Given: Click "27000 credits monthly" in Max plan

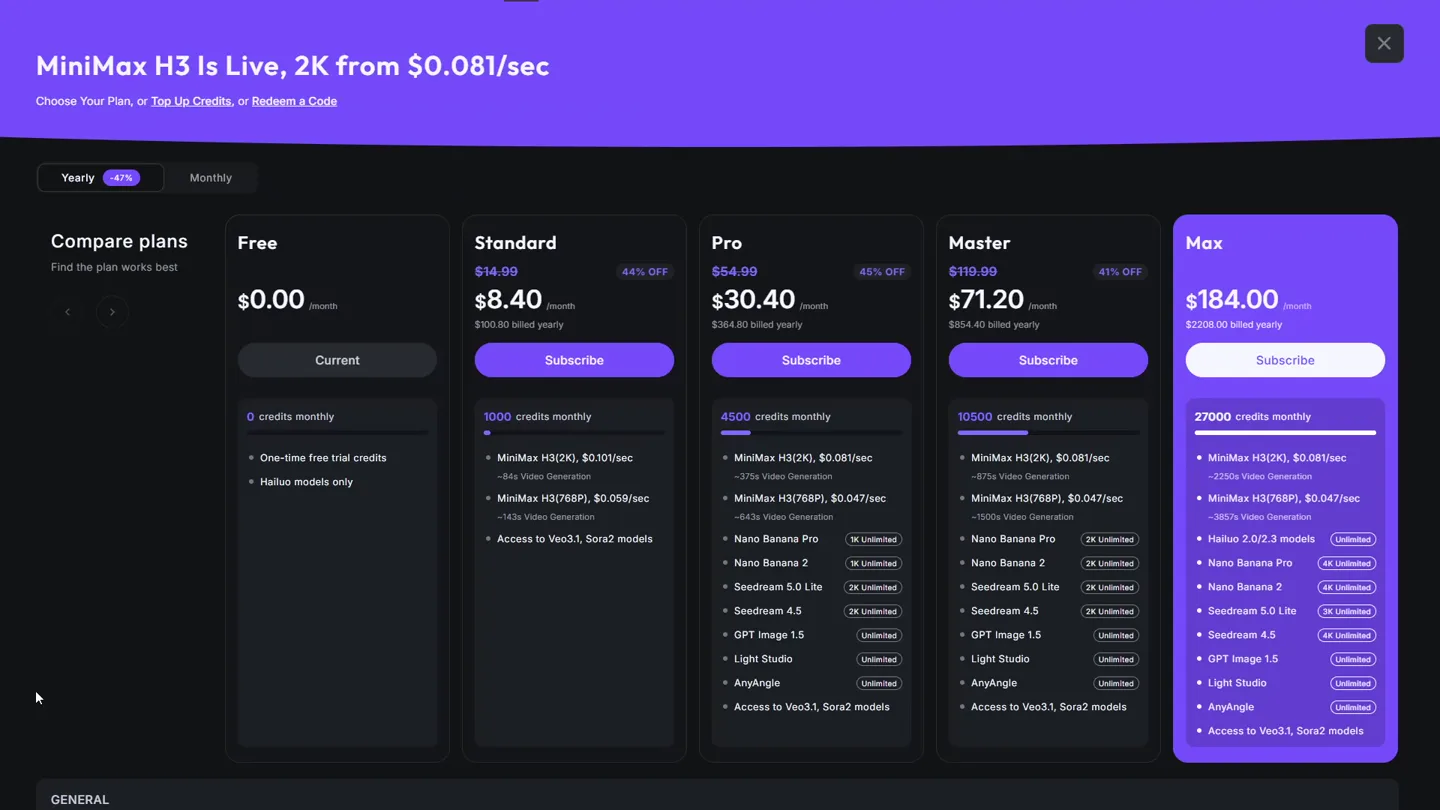Looking at the screenshot, I should (1253, 417).
